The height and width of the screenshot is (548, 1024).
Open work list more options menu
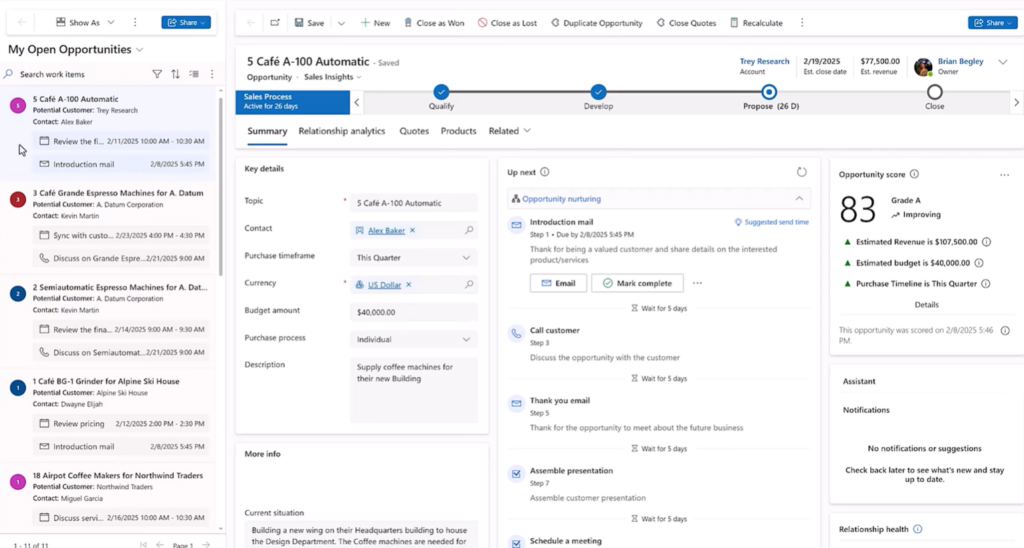(212, 74)
